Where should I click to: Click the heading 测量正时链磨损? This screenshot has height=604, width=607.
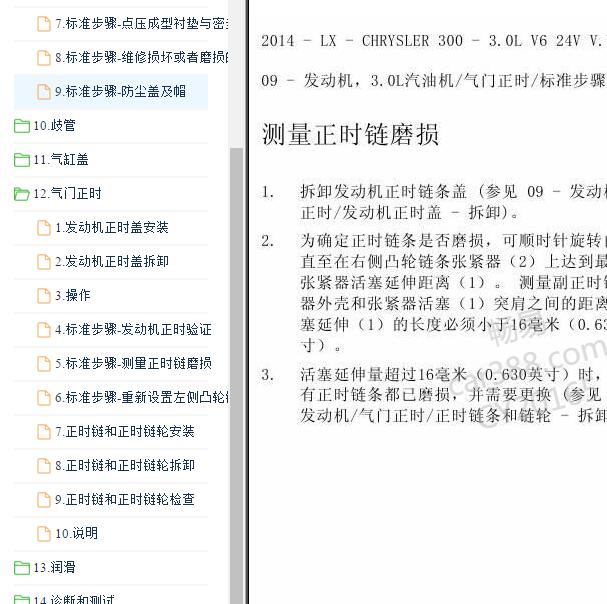350,135
